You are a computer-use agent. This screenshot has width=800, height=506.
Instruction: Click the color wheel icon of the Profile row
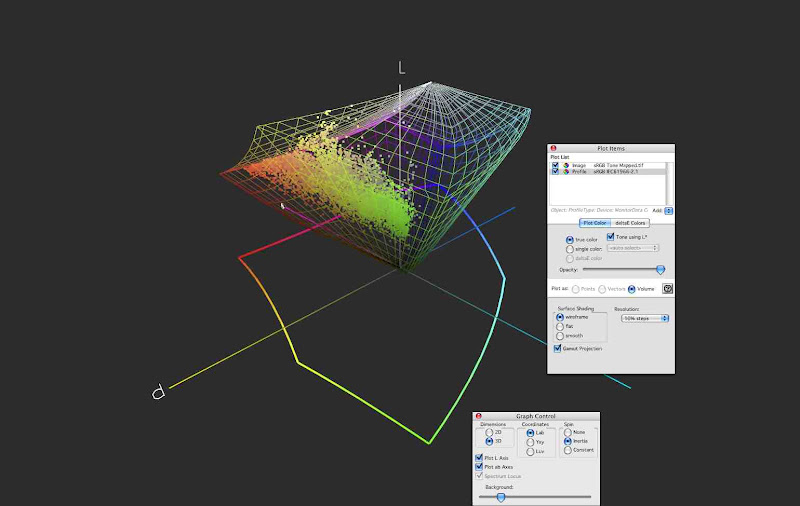click(x=566, y=172)
